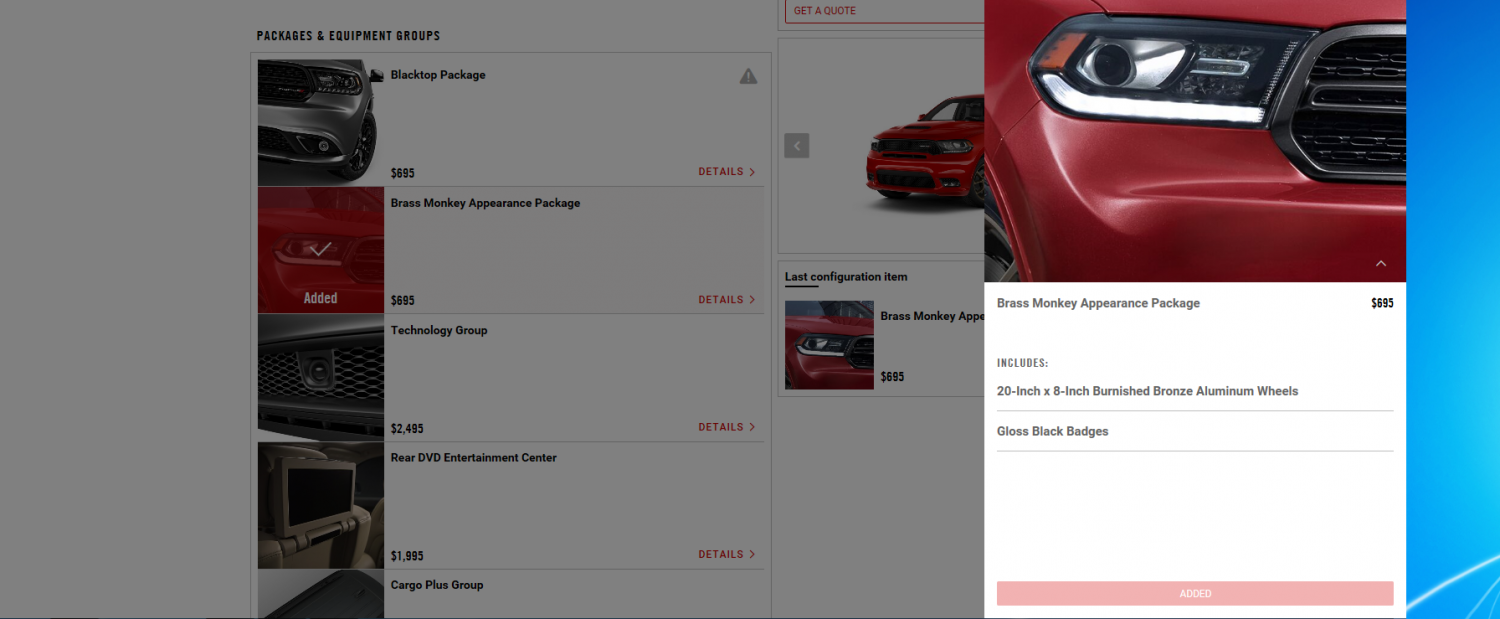Image resolution: width=1500 pixels, height=619 pixels.
Task: Select the Rear DVD Entertainment Center thumbnail
Action: coord(321,506)
